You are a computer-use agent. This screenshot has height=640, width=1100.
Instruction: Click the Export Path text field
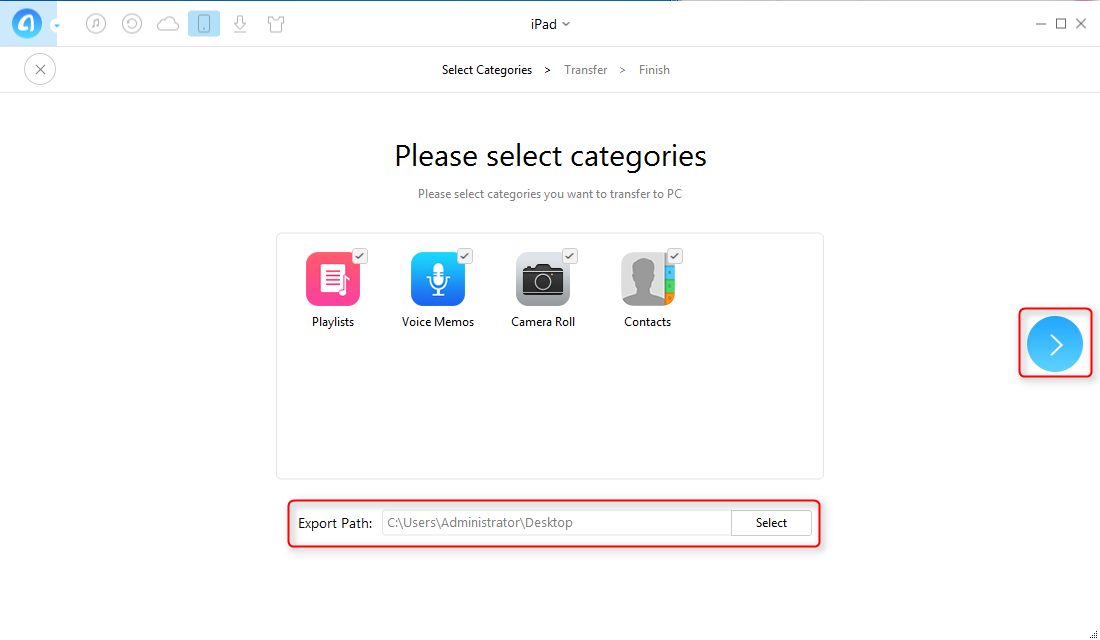(x=556, y=523)
